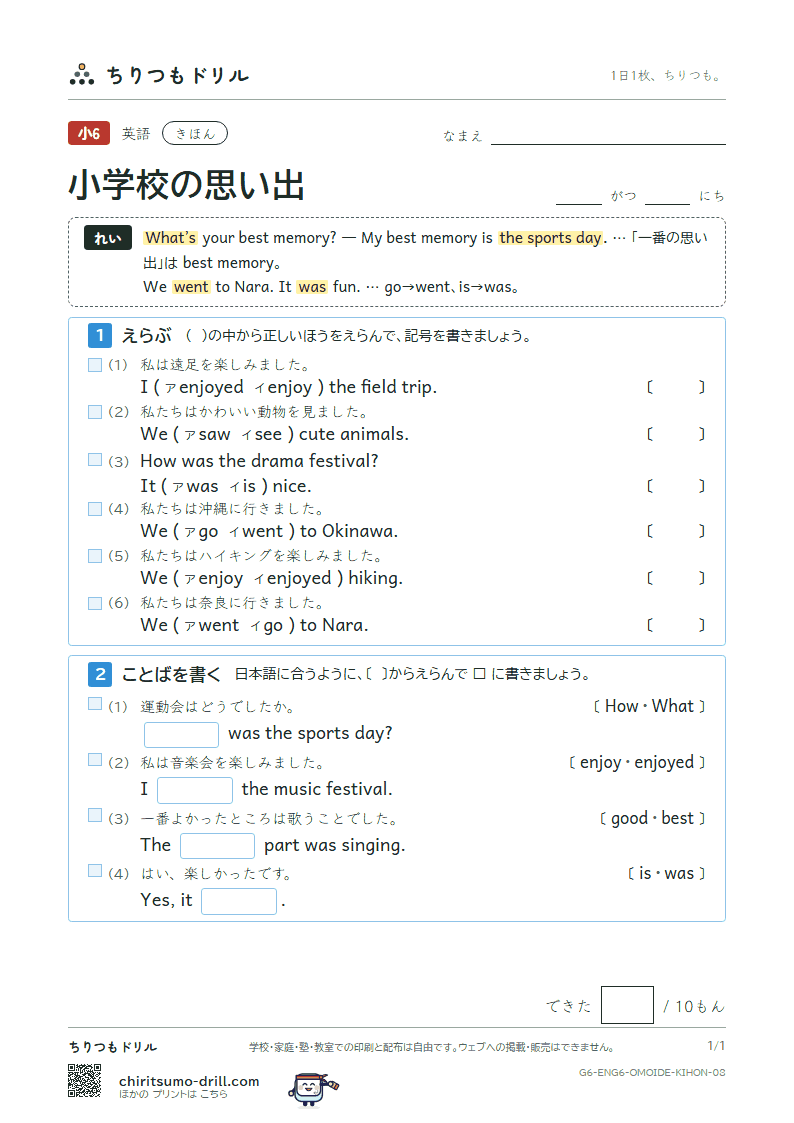The height and width of the screenshot is (1123, 794).
Task: Check box for question 2-(2) music festival
Action: coord(95,760)
